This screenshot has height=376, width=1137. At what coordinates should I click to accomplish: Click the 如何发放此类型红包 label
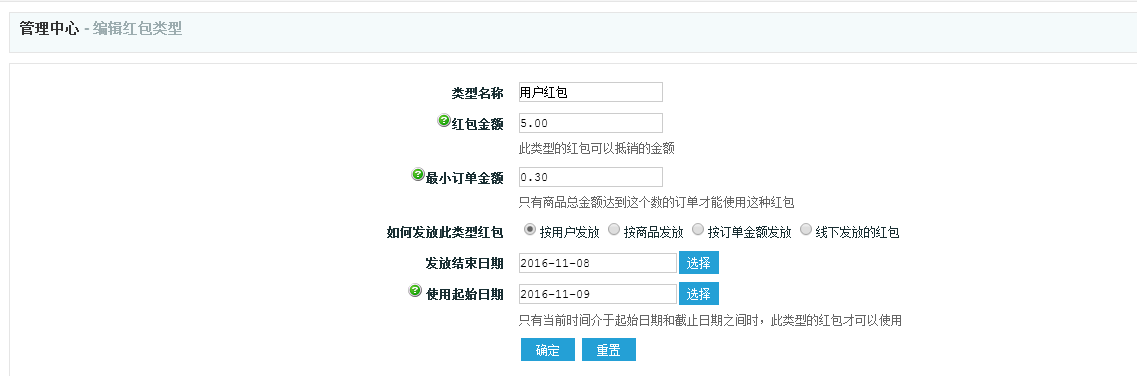tap(445, 233)
